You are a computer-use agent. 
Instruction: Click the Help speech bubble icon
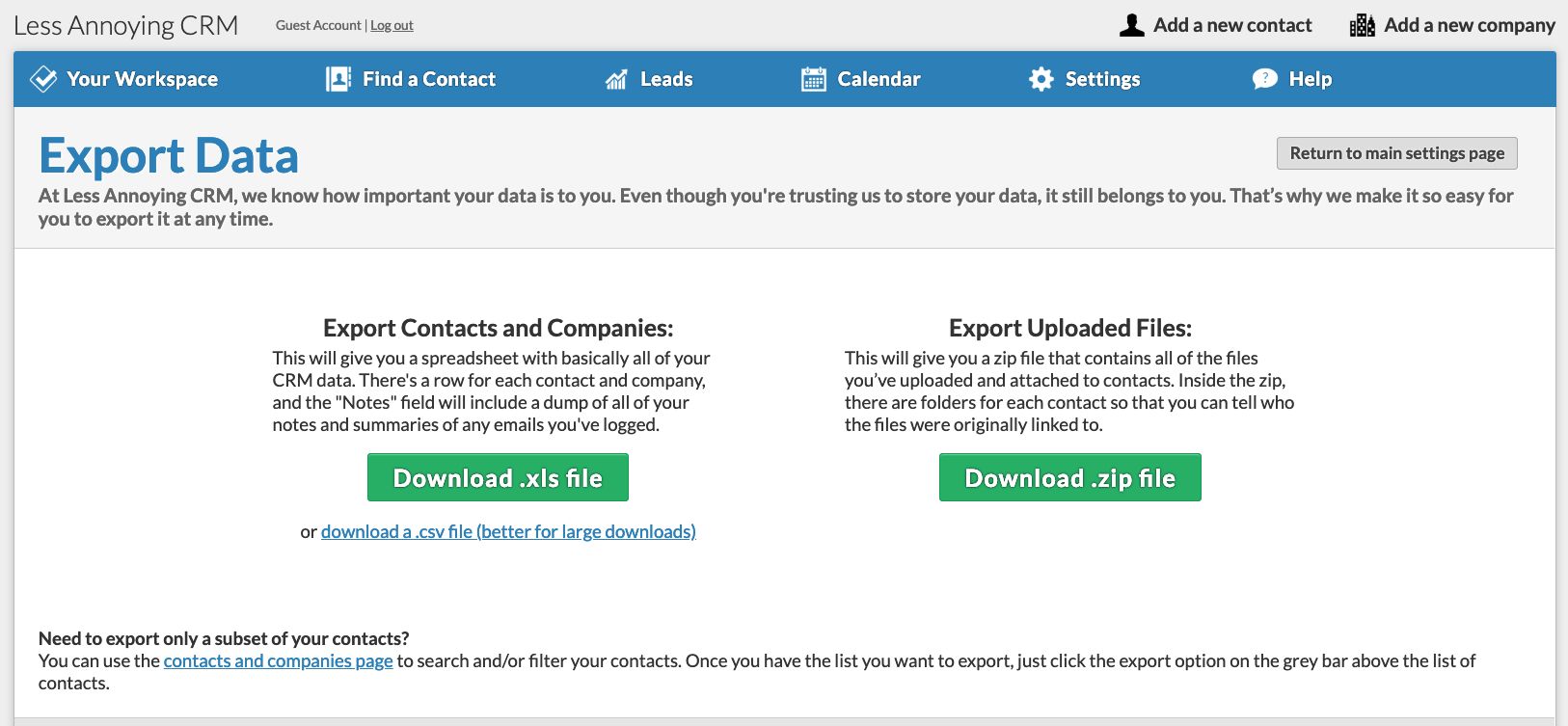point(1265,79)
